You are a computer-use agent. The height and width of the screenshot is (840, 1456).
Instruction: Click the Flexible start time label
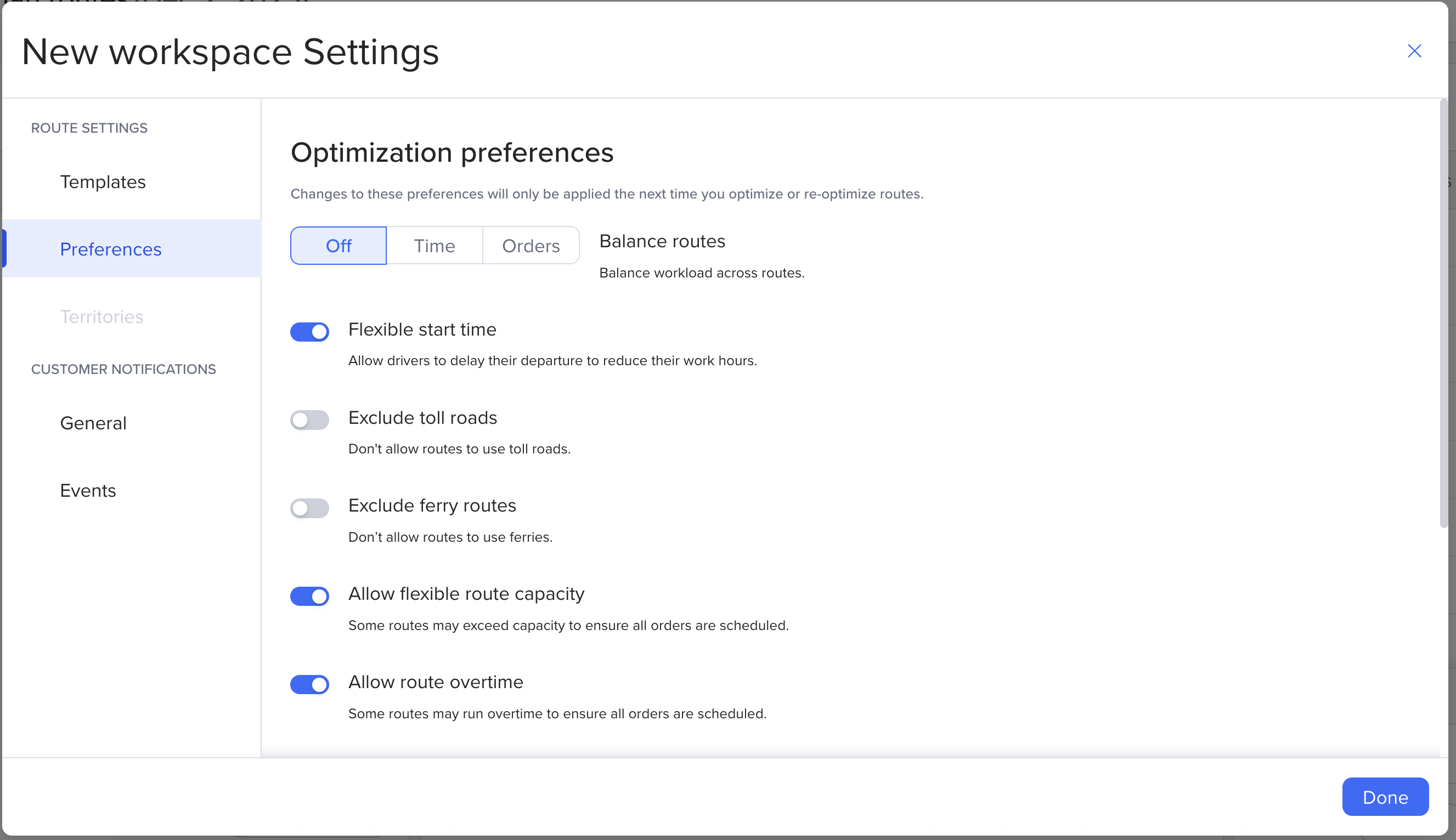point(422,330)
